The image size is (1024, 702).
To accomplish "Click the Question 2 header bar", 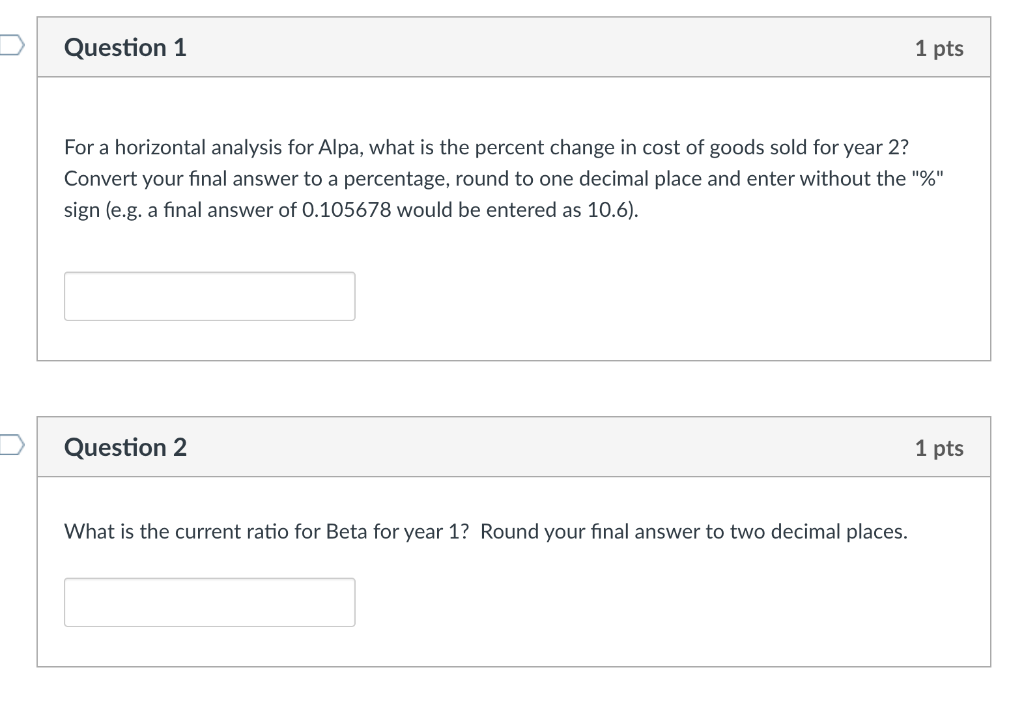I will pos(512,447).
